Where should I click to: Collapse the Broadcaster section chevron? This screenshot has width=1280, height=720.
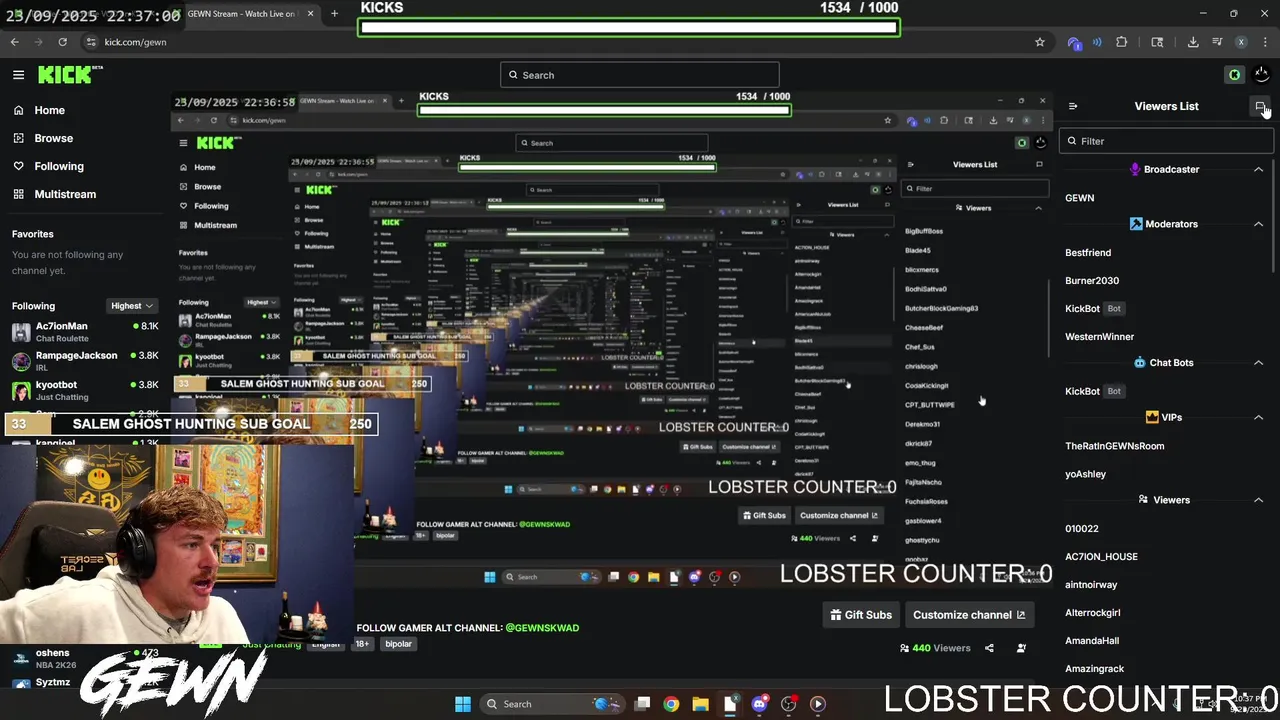tap(1258, 170)
